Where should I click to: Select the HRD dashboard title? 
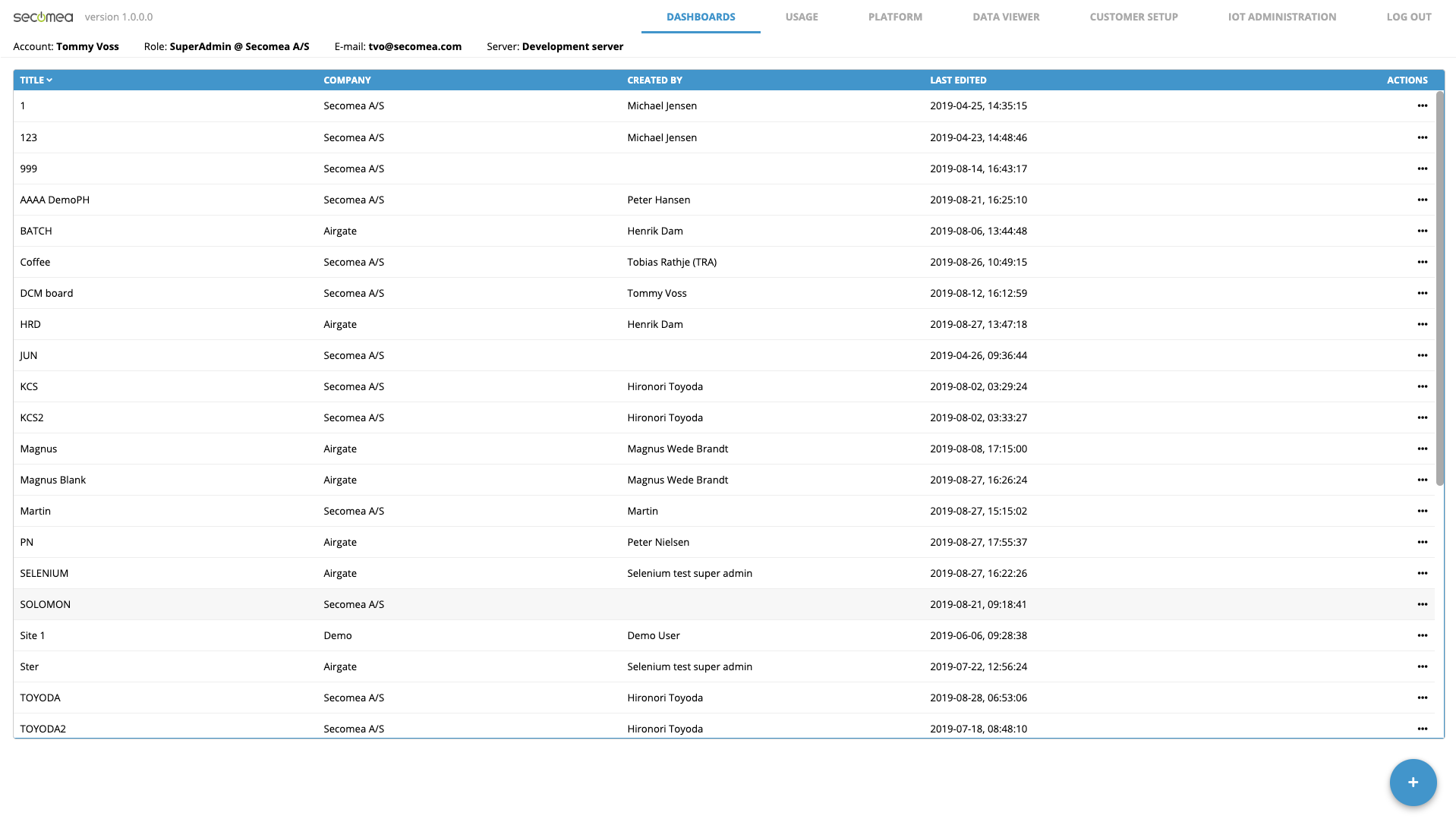(x=30, y=324)
